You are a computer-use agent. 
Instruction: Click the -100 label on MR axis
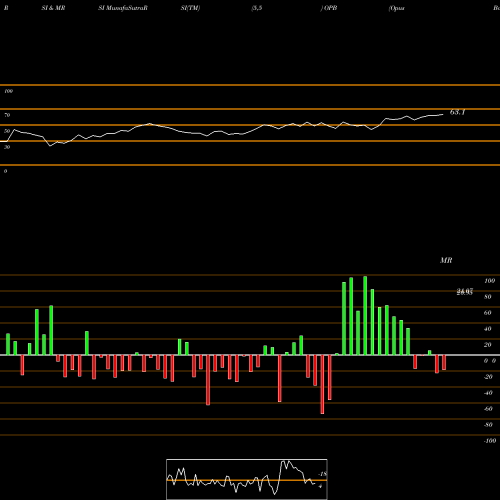(490, 441)
